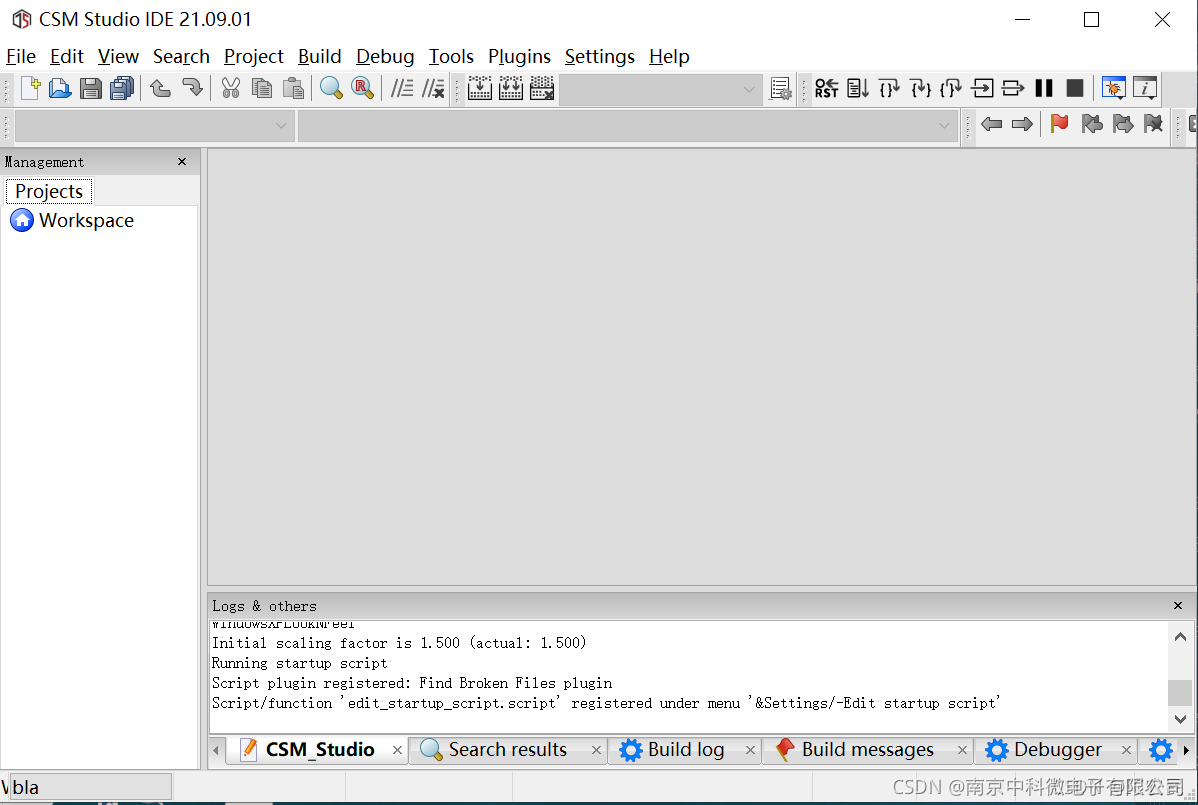Toggle the various info window
The height and width of the screenshot is (805, 1198).
point(1145,88)
